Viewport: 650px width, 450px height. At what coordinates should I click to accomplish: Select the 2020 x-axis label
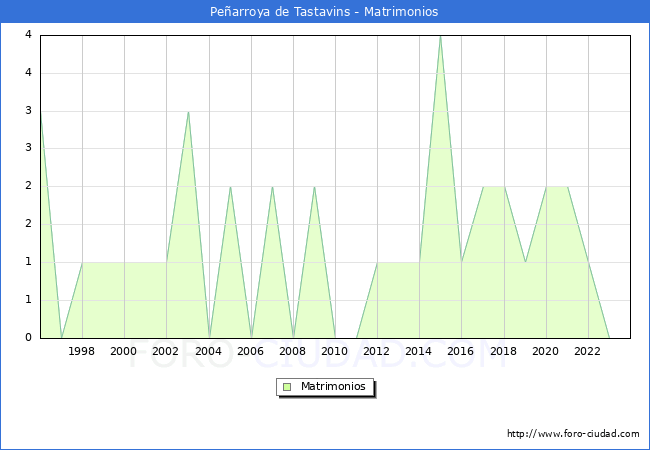[545, 351]
